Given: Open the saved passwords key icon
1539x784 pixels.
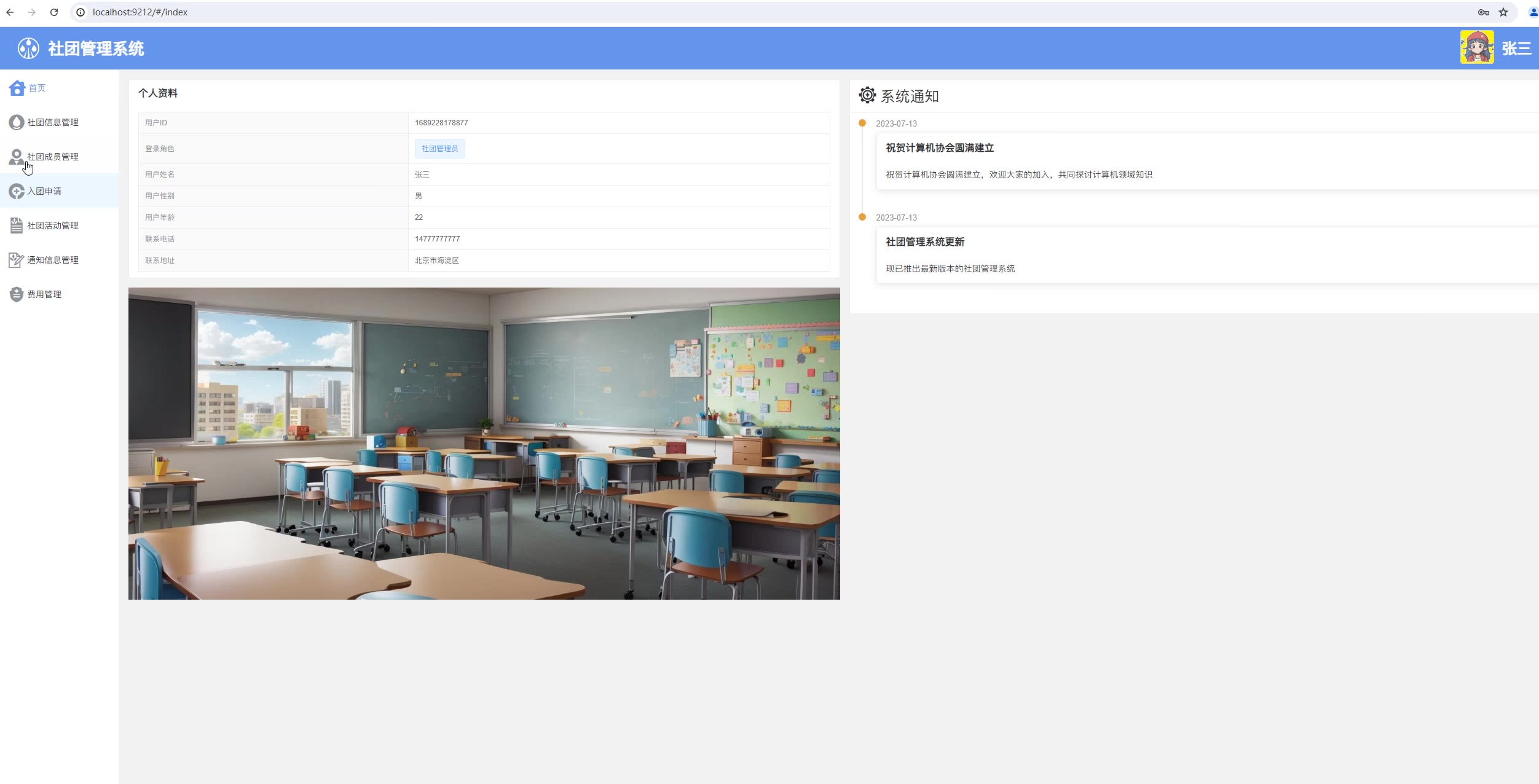Looking at the screenshot, I should pyautogui.click(x=1483, y=12).
